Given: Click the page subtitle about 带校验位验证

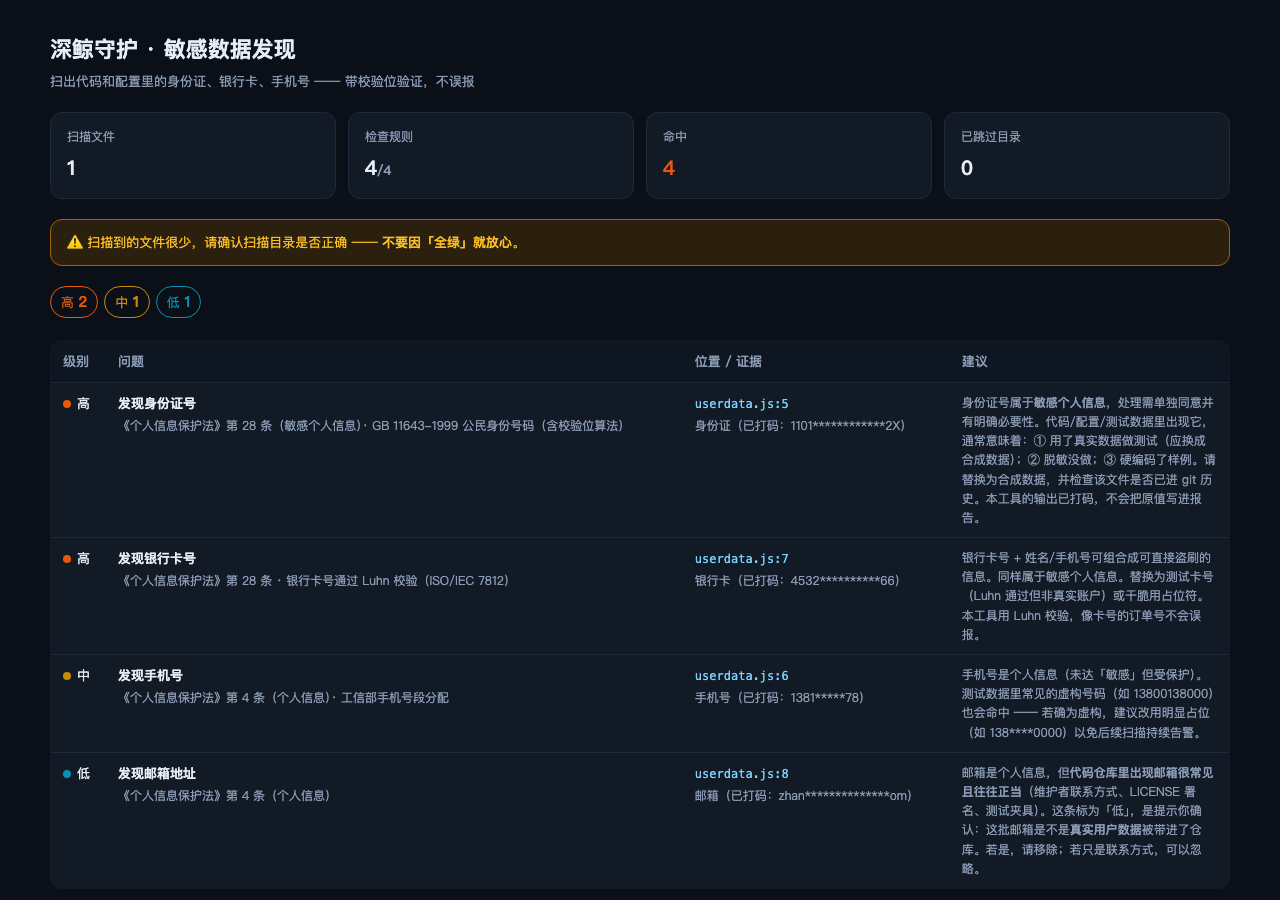Looking at the screenshot, I should (x=262, y=81).
